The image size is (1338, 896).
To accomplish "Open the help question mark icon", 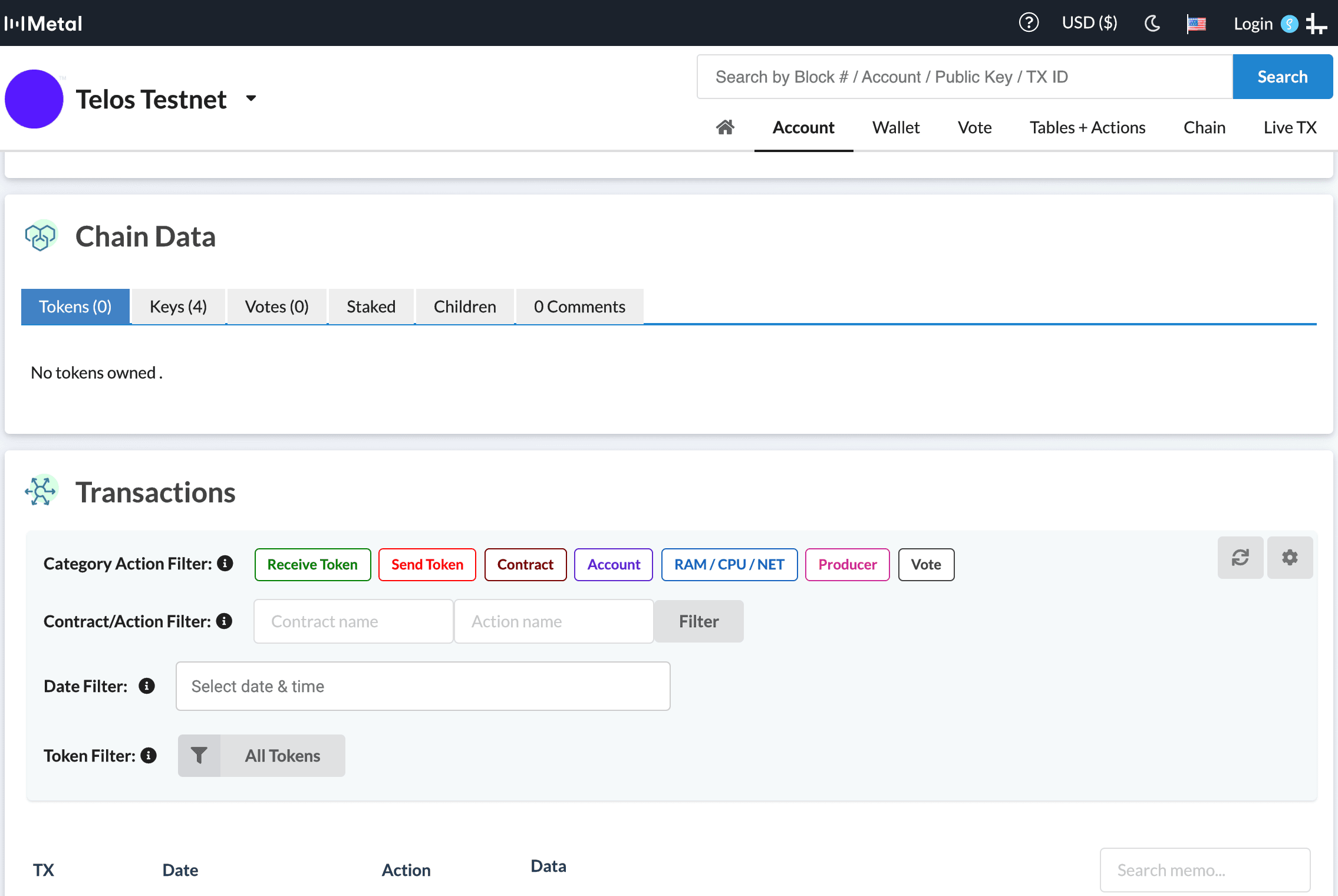I will pyautogui.click(x=1029, y=23).
